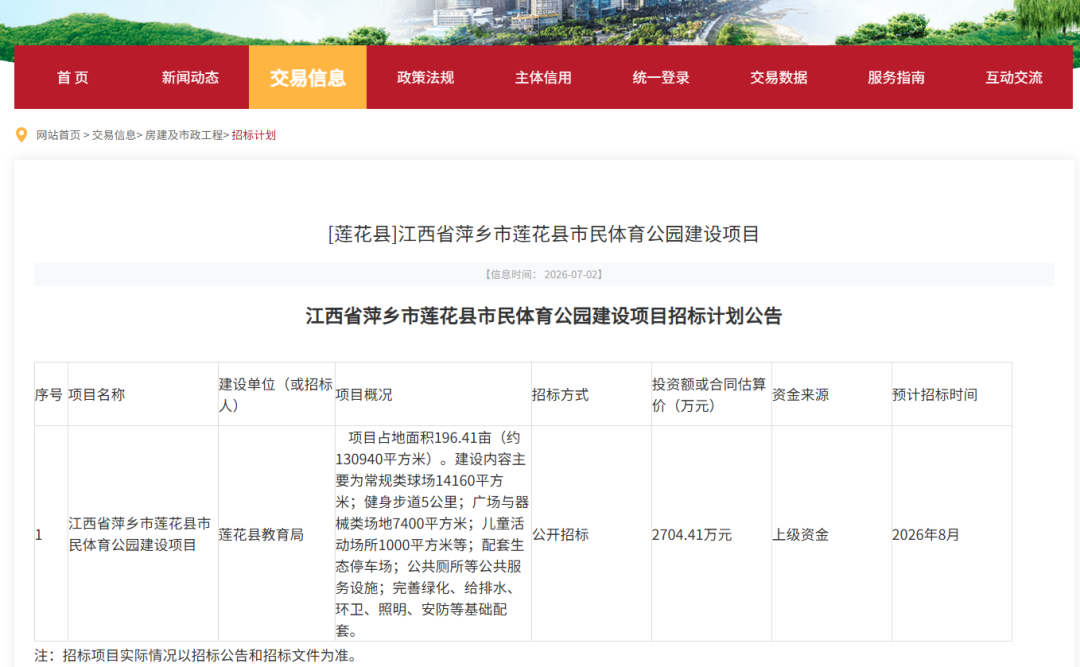Open 主体信用 in navigation bar
The width and height of the screenshot is (1080, 667).
543,78
